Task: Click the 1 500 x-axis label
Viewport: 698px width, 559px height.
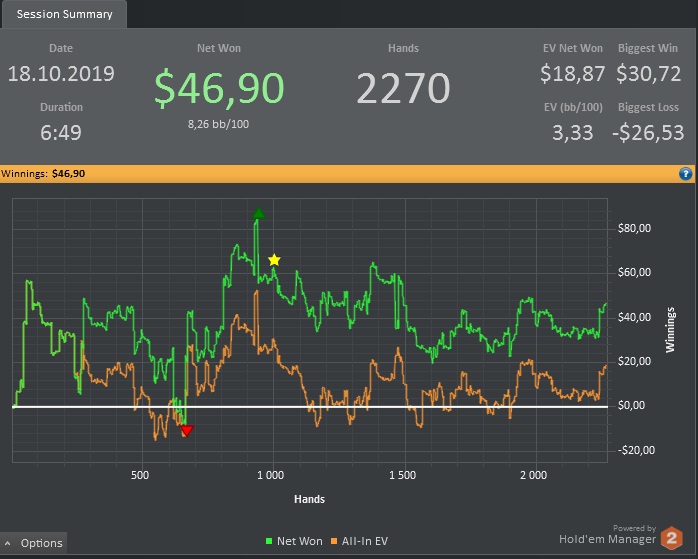Action: [402, 475]
